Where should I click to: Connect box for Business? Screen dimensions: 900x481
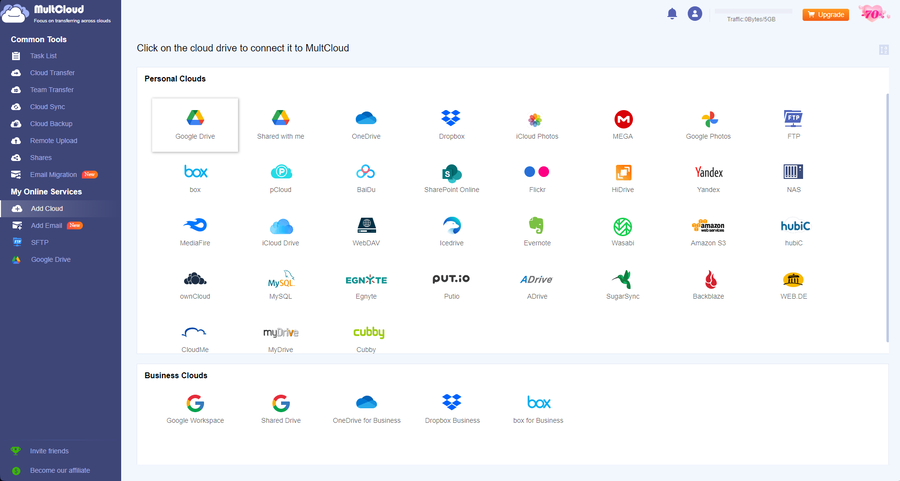coord(538,409)
